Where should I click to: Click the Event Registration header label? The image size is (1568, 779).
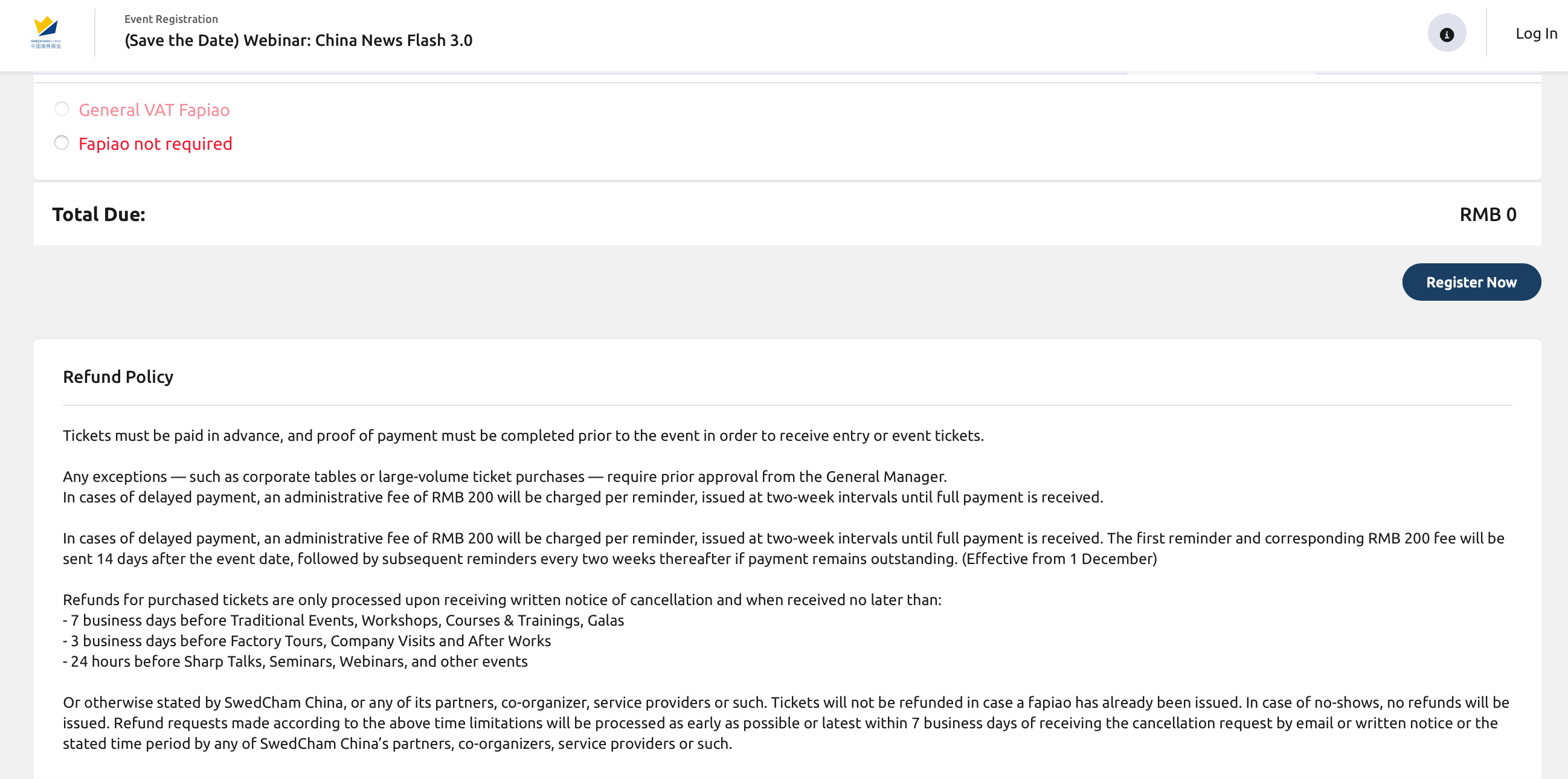pyautogui.click(x=171, y=19)
